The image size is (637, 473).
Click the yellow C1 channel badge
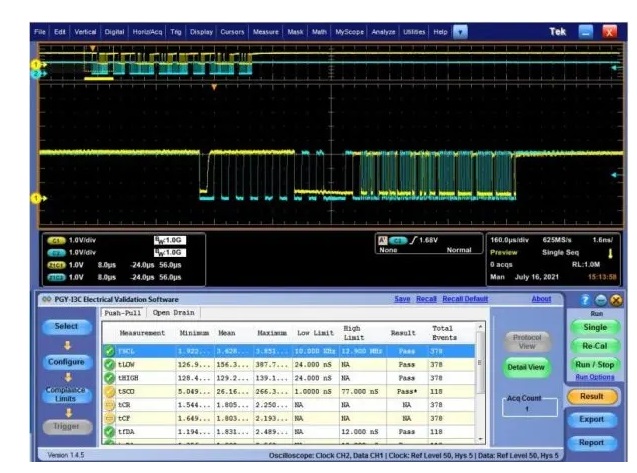coord(56,241)
